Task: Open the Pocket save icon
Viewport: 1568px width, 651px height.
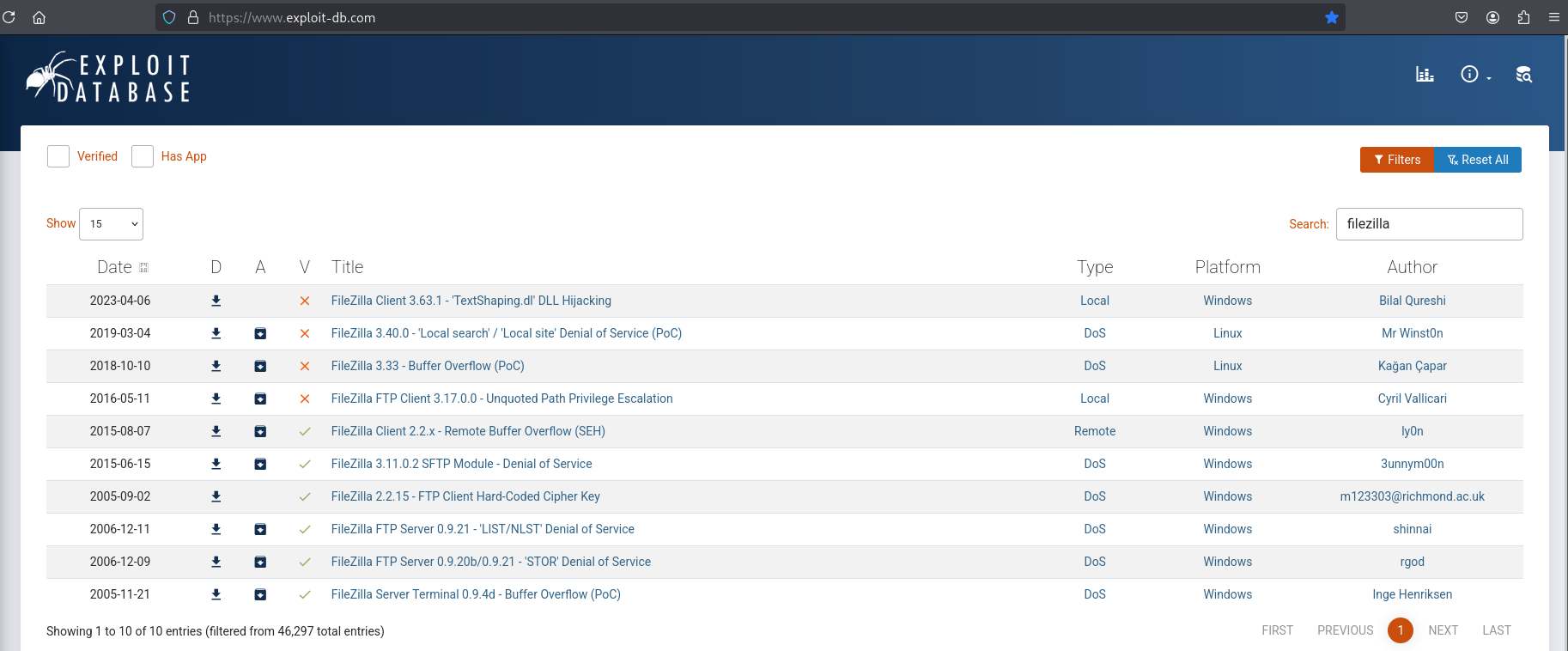Action: click(x=1462, y=17)
